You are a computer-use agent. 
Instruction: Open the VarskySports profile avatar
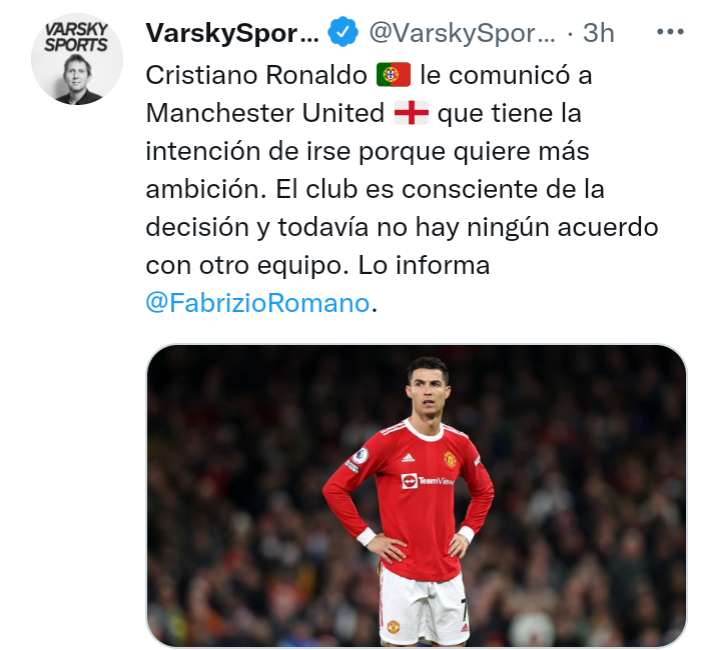pos(77,59)
